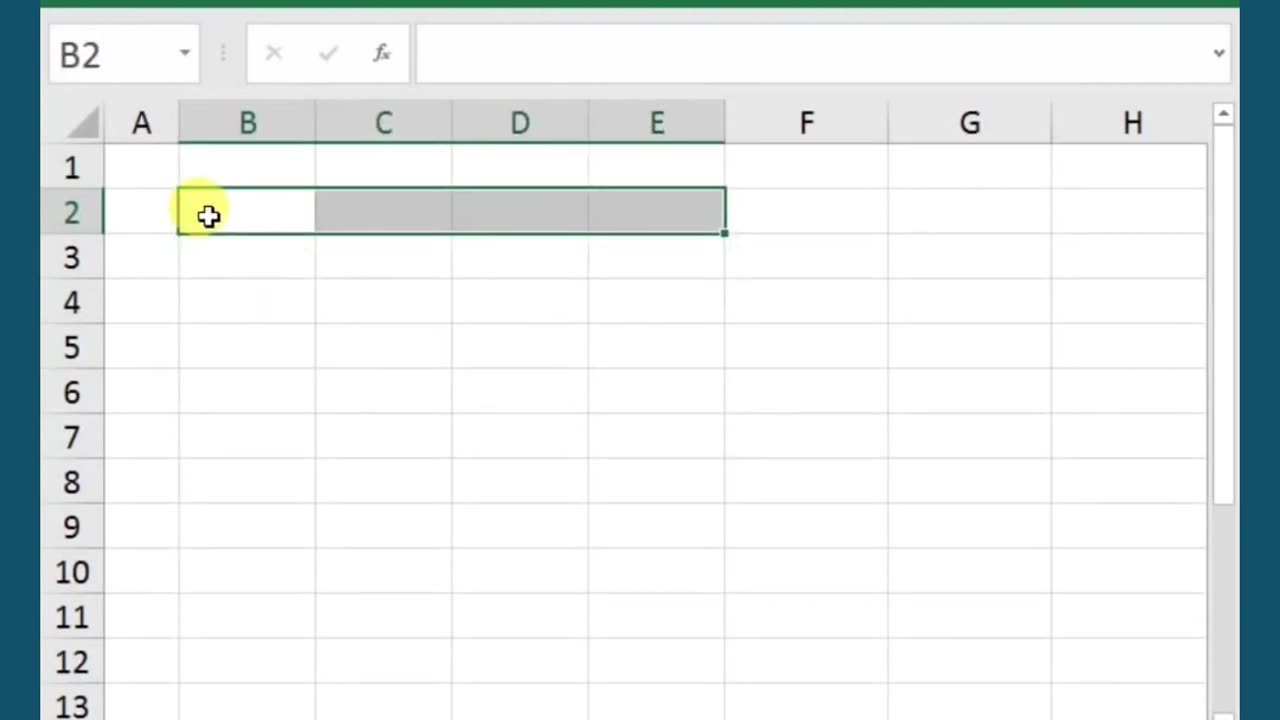This screenshot has width=1280, height=720.
Task: Click cell F5
Action: [x=806, y=347]
